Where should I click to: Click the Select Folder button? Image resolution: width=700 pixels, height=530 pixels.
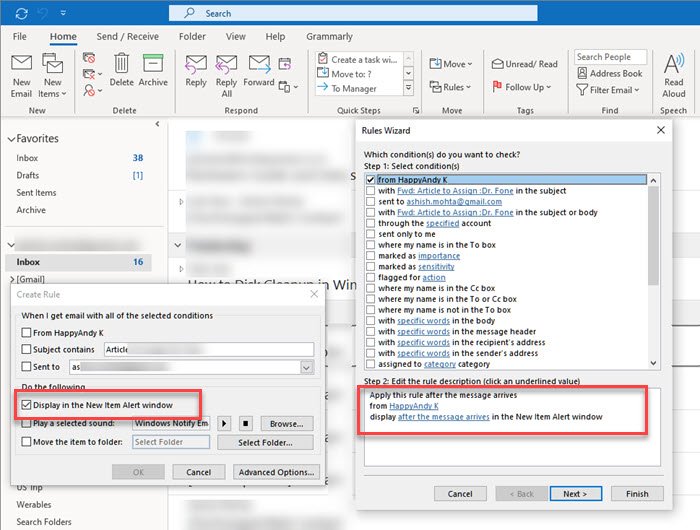265,442
